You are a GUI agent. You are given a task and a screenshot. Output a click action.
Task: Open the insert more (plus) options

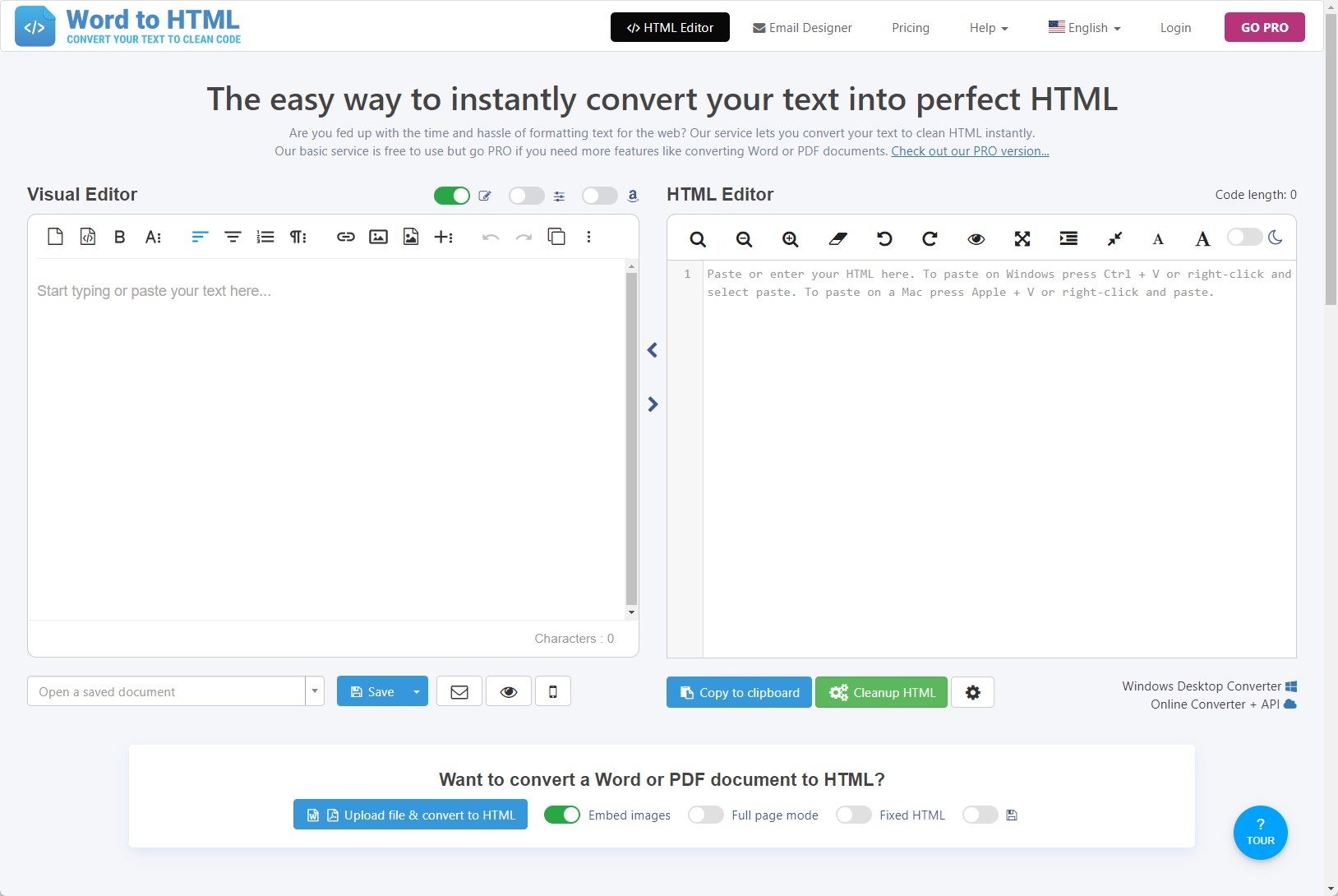coord(444,237)
